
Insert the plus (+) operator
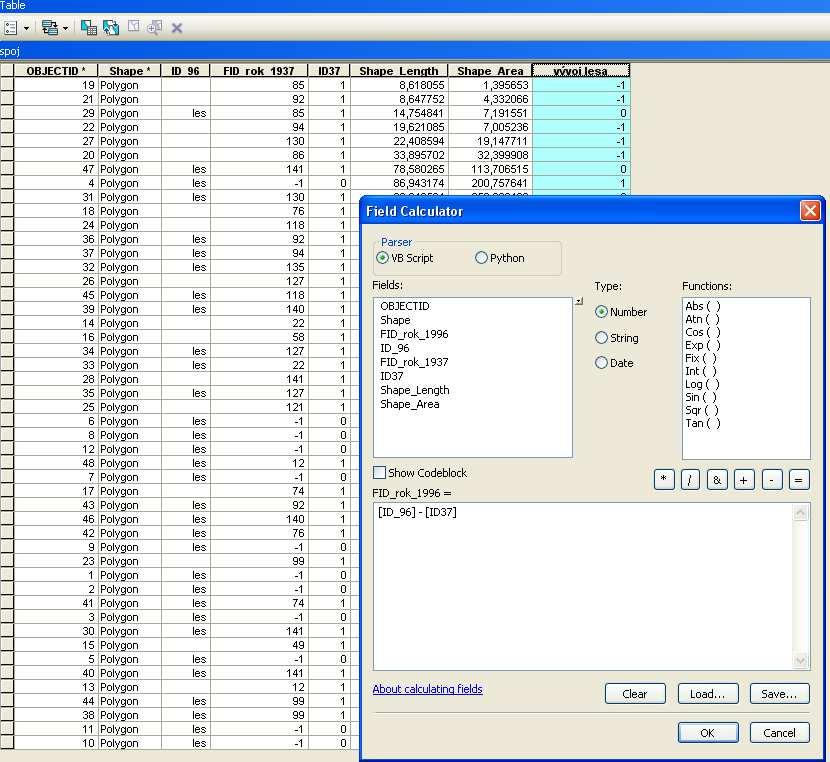(744, 480)
